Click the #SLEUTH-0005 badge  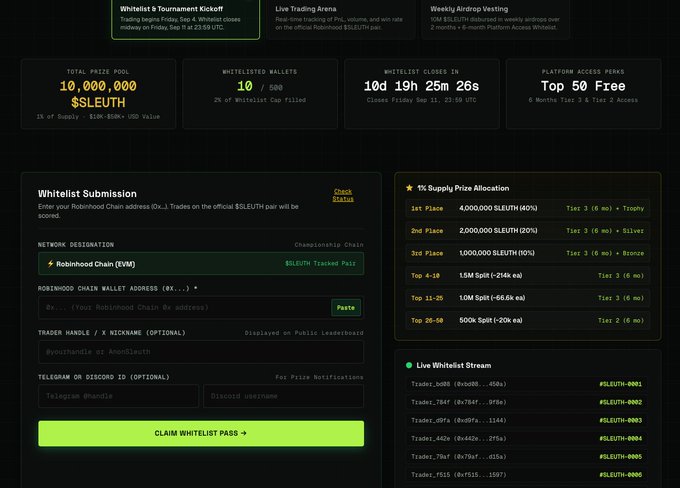(621, 457)
